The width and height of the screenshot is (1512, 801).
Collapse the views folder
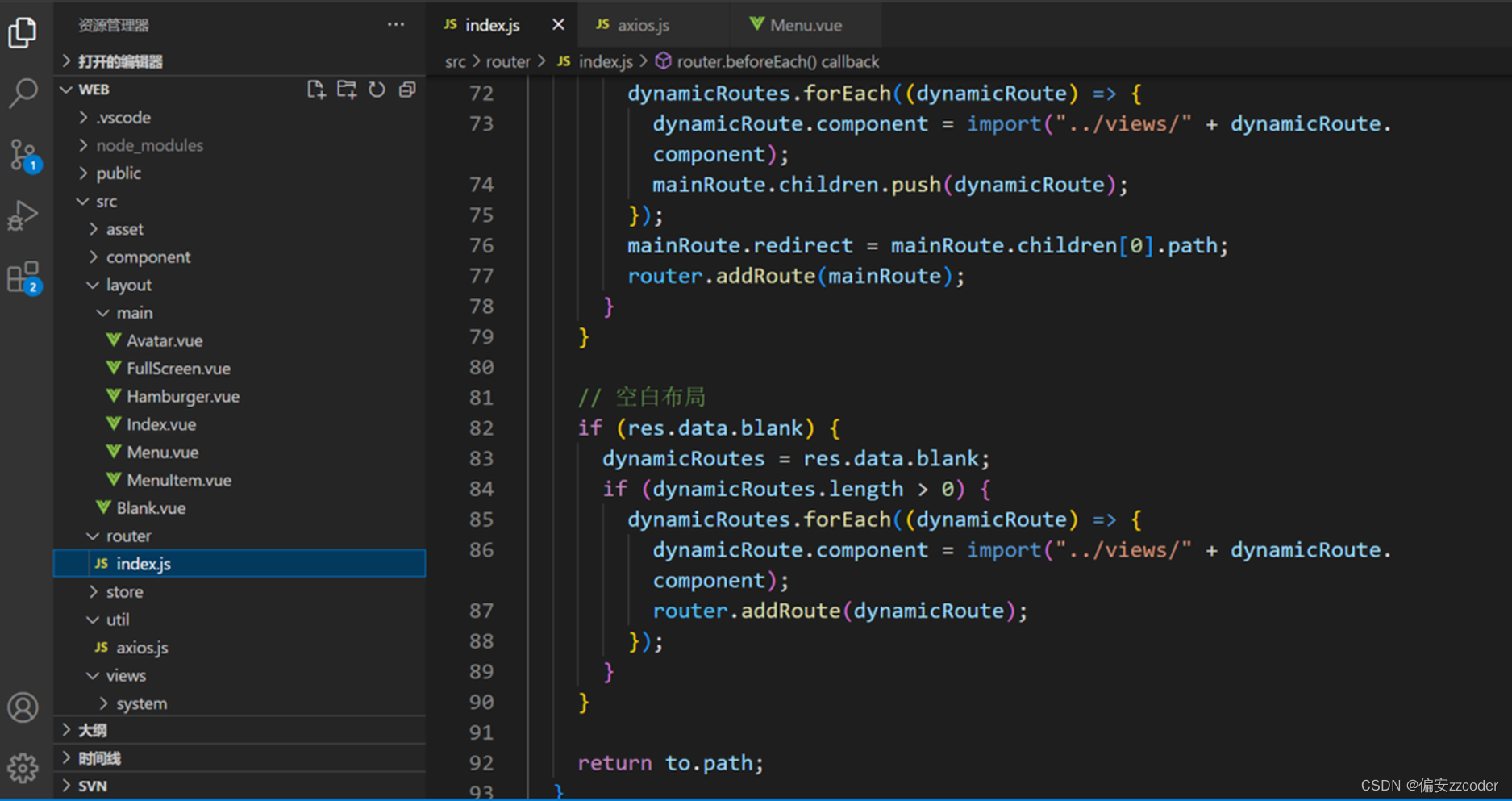[240, 676]
